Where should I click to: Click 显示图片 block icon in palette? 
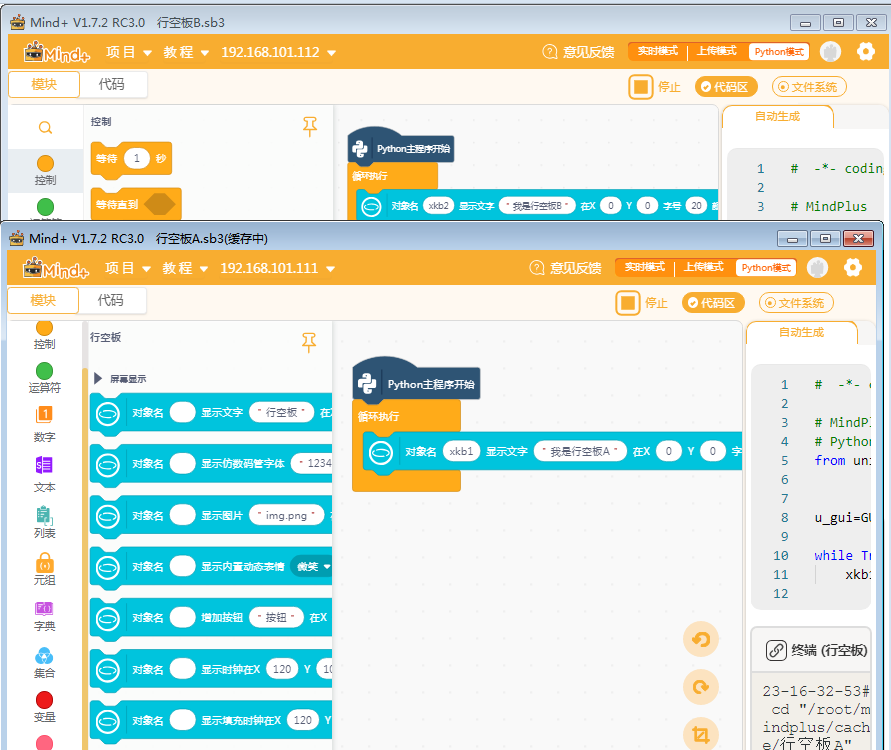(x=108, y=516)
